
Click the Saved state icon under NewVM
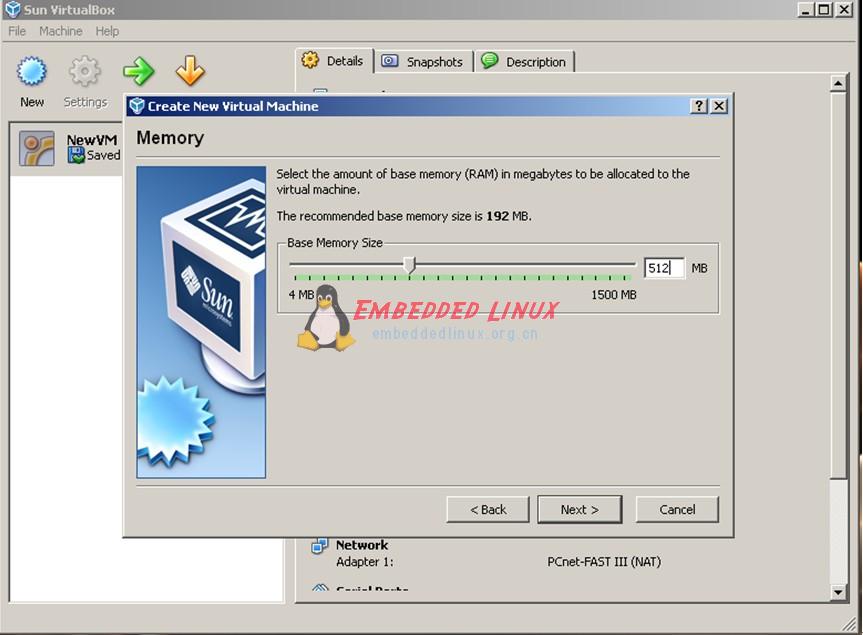pos(75,155)
